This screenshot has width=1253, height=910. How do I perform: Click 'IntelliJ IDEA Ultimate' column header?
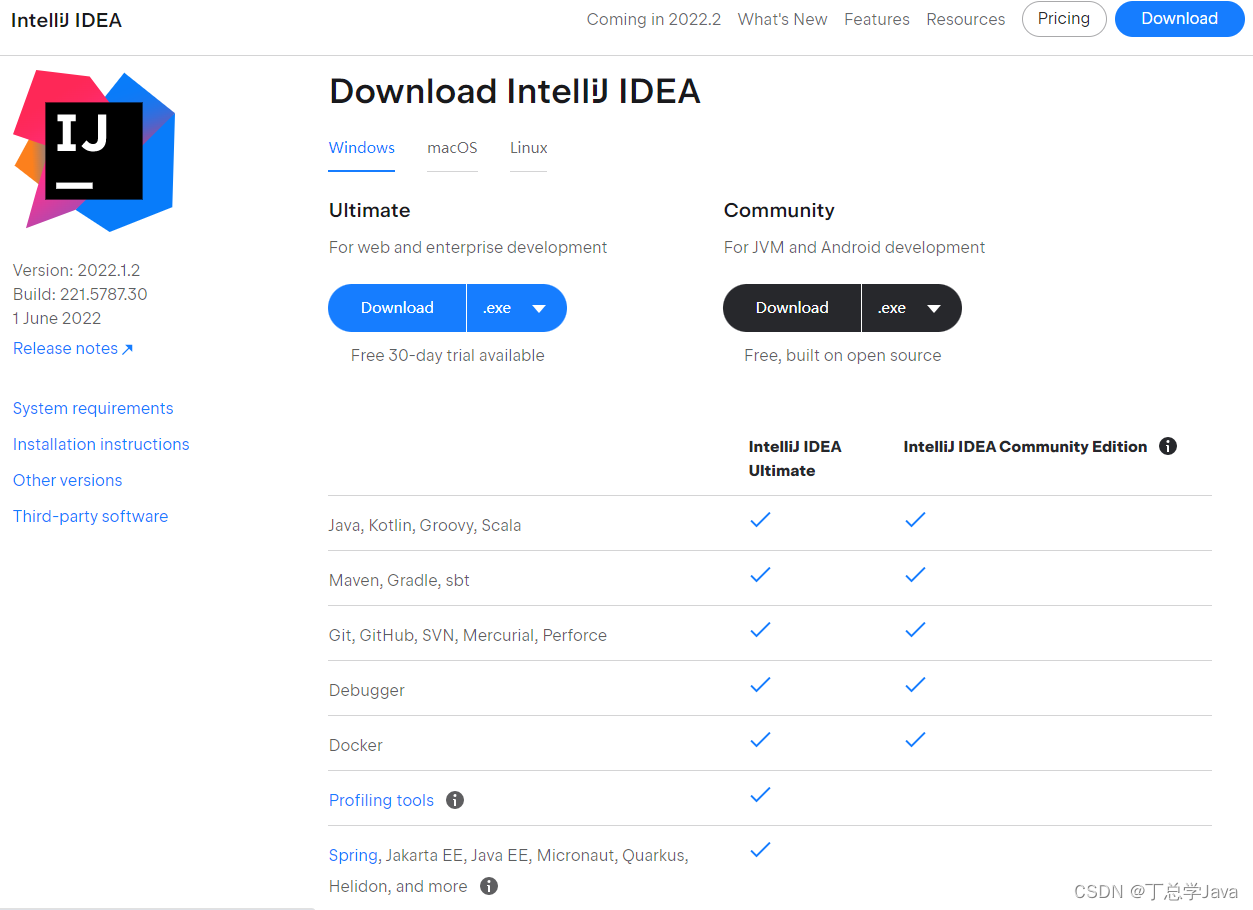pyautogui.click(x=795, y=458)
